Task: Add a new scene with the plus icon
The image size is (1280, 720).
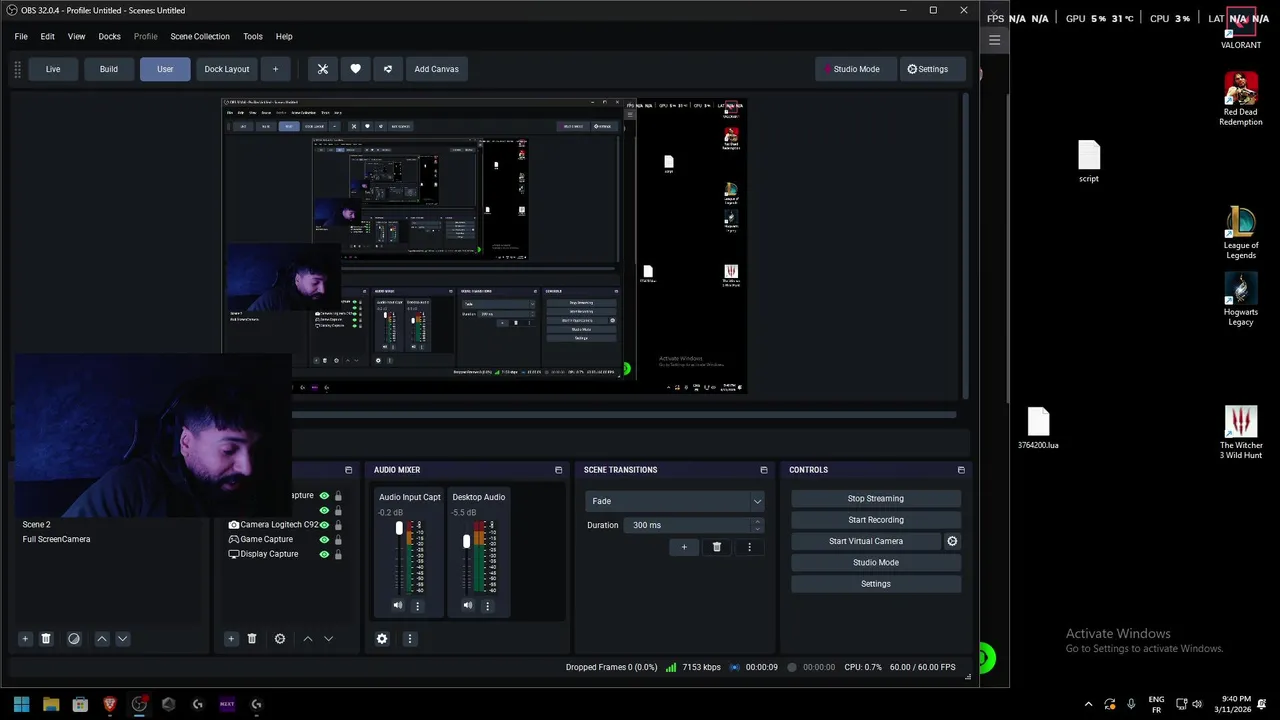Action: pos(25,639)
